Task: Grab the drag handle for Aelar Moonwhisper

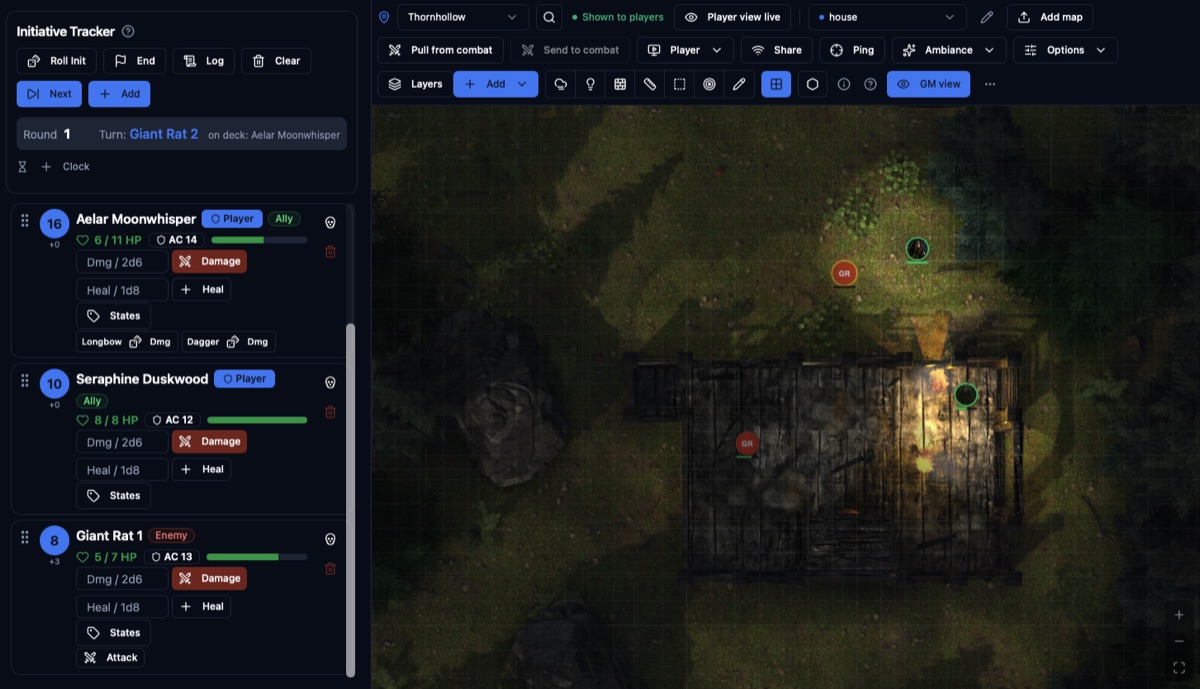Action: (x=25, y=220)
